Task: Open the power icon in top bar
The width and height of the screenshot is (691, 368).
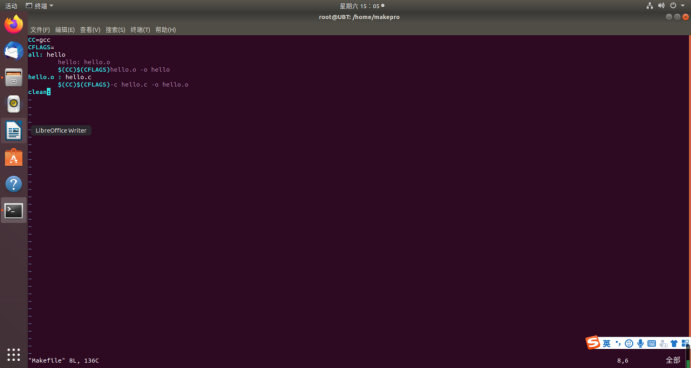Action: pos(673,6)
